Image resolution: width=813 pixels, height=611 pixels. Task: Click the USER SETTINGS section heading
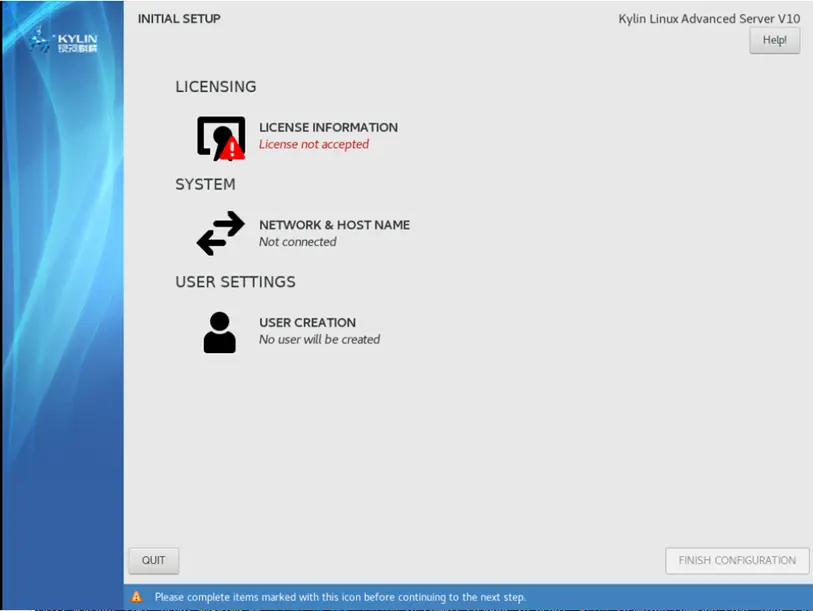tap(235, 282)
